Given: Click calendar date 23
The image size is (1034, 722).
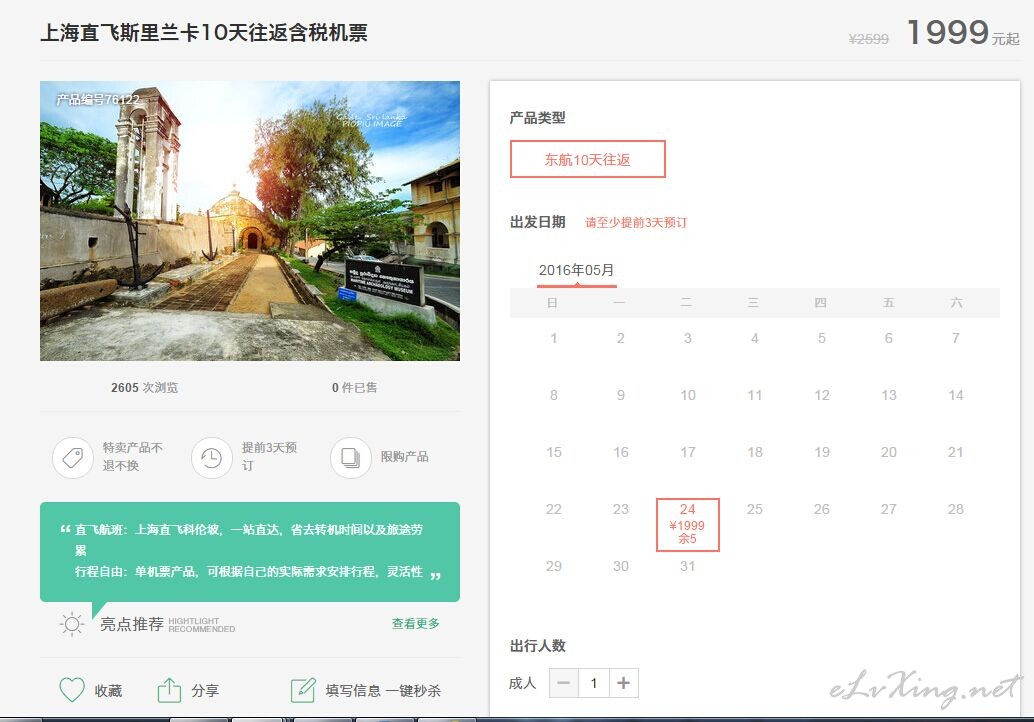Looking at the screenshot, I should coord(621,509).
